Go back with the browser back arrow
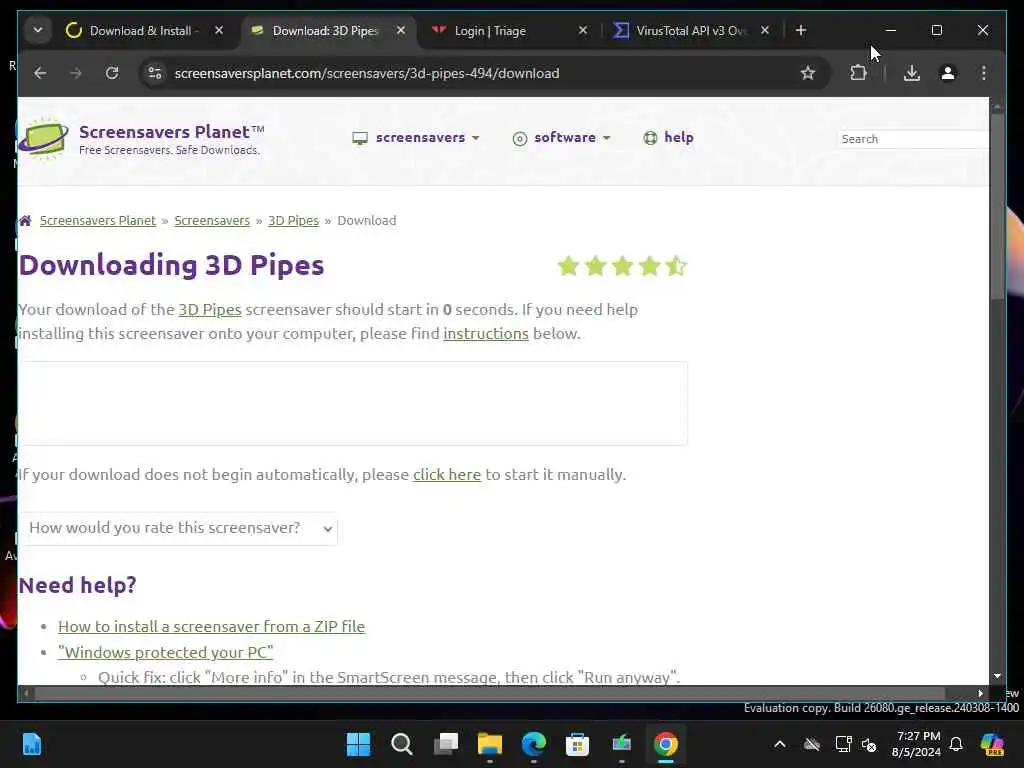 pyautogui.click(x=40, y=73)
